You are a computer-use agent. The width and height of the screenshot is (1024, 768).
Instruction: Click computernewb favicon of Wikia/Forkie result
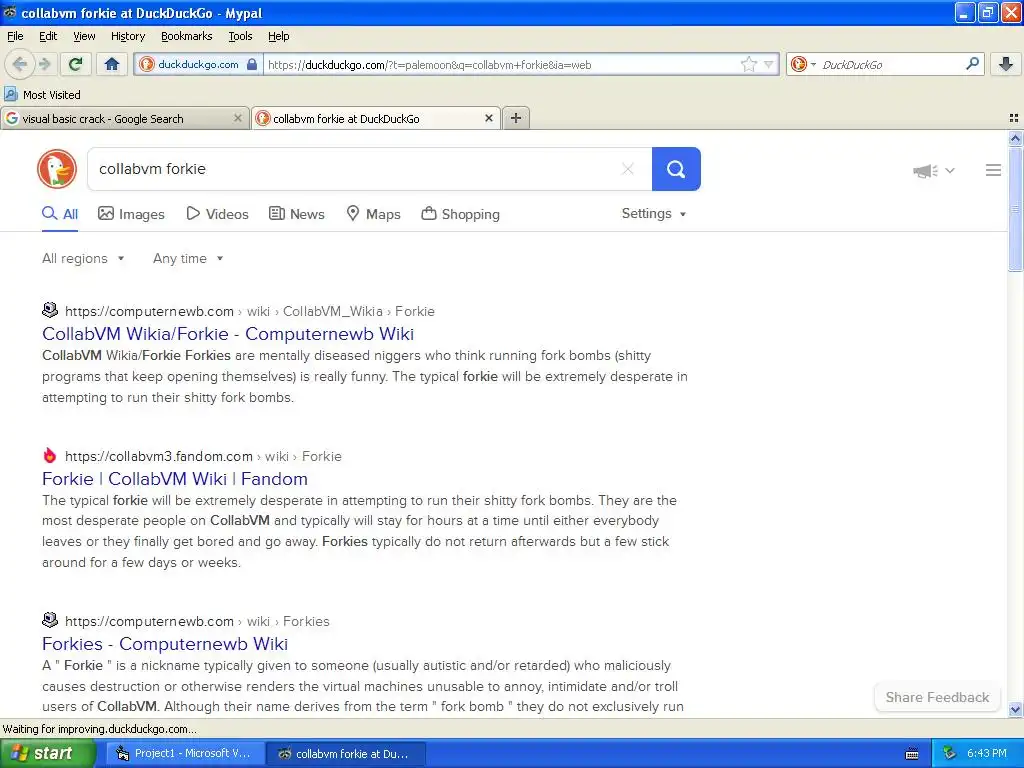point(50,310)
